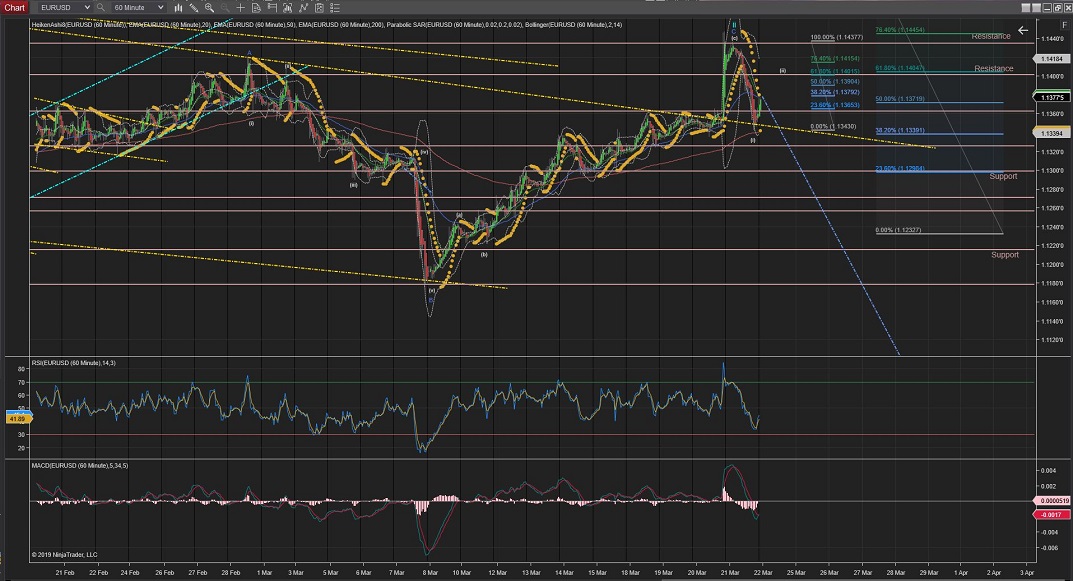The image size is (1073, 581).
Task: Open the data box icon
Action: click(256, 7)
